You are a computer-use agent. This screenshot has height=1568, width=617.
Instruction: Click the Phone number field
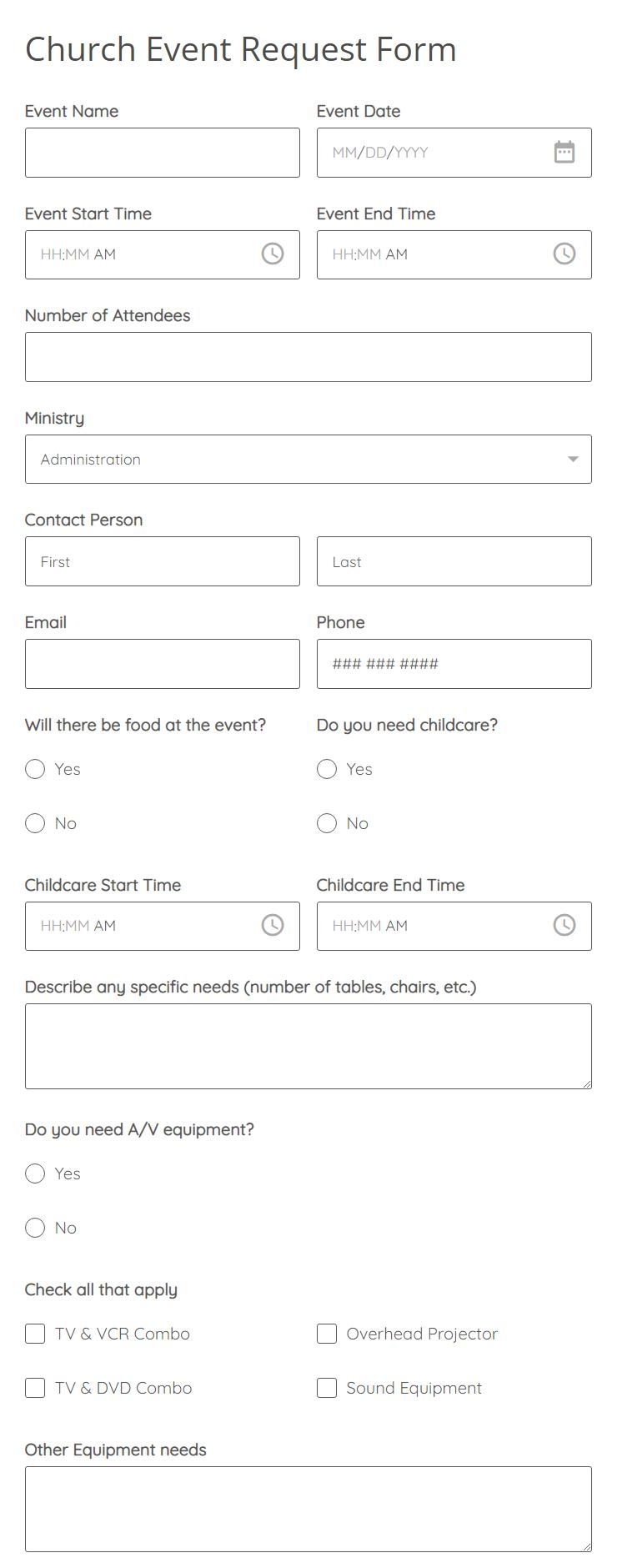click(454, 663)
